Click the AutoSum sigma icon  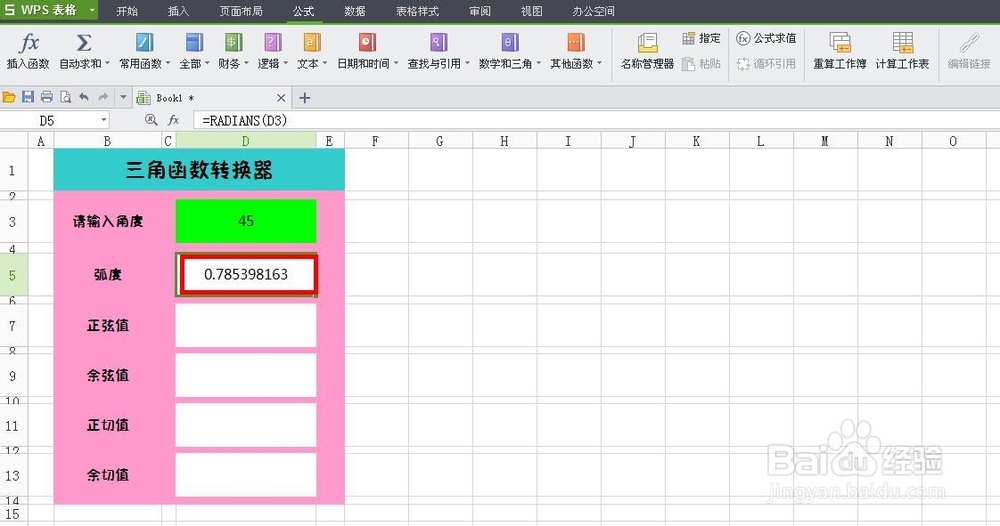[x=84, y=43]
